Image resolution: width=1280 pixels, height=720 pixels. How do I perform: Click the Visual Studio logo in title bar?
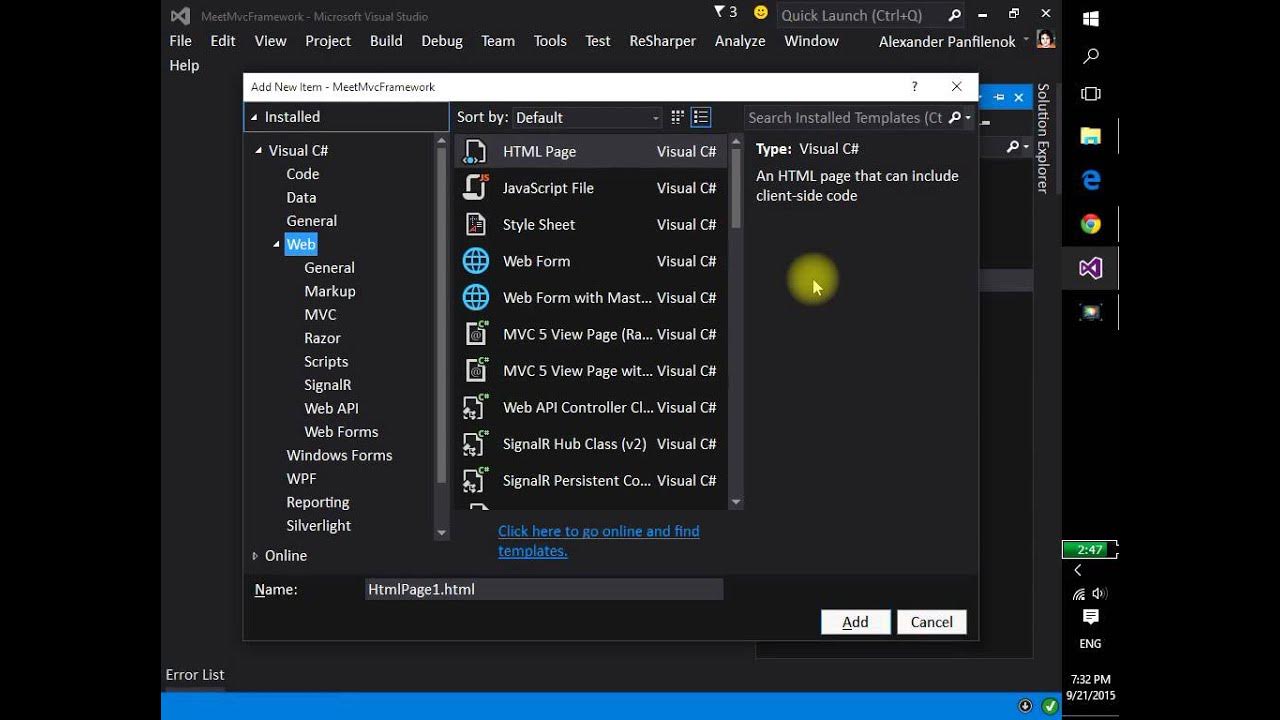point(180,16)
